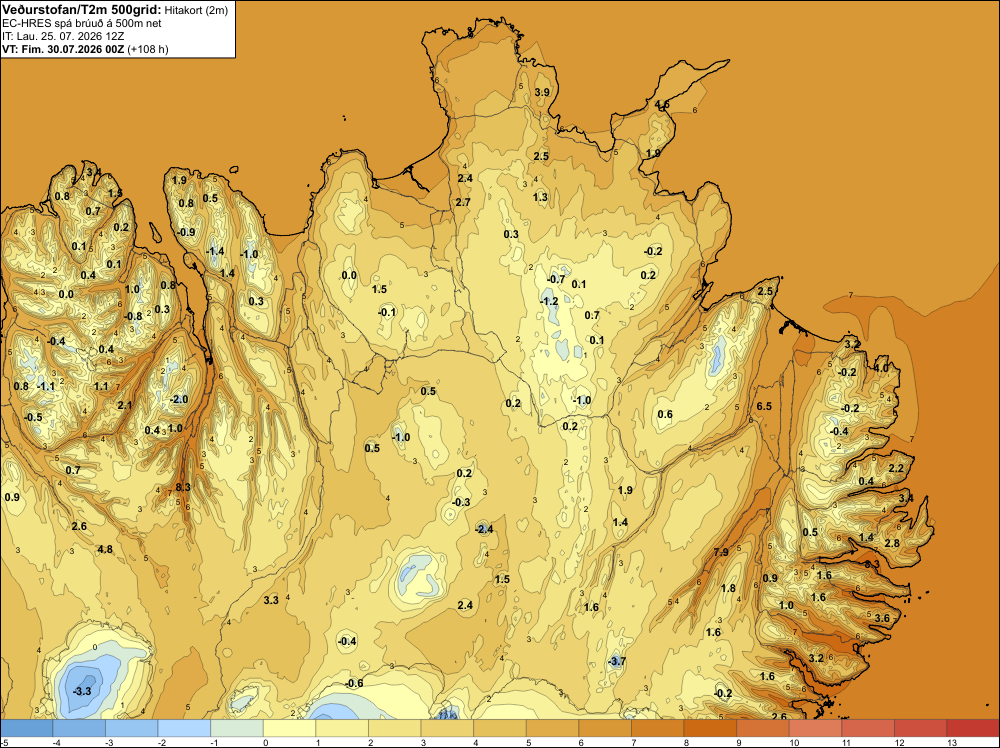Click the -2.0 temperature value
The image size is (1000, 748).
pyautogui.click(x=179, y=399)
